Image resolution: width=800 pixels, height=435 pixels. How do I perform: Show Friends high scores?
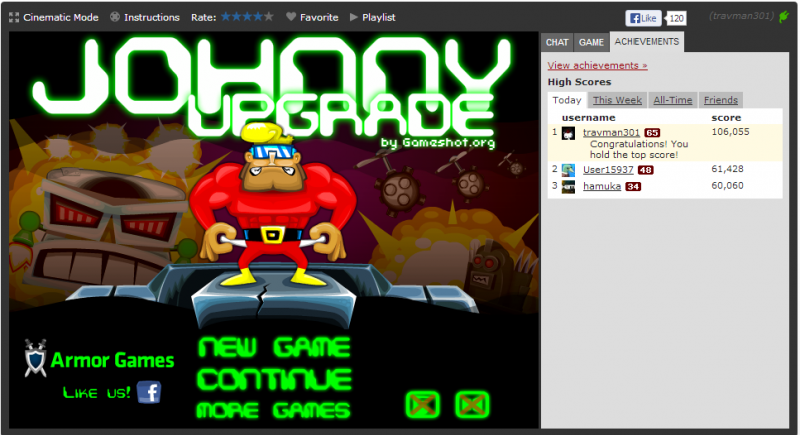721,100
